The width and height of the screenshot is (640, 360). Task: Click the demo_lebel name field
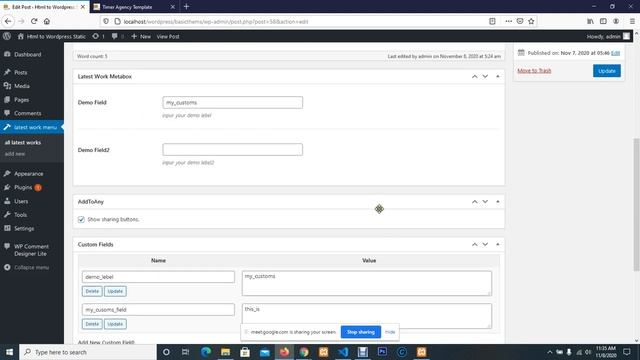158,277
